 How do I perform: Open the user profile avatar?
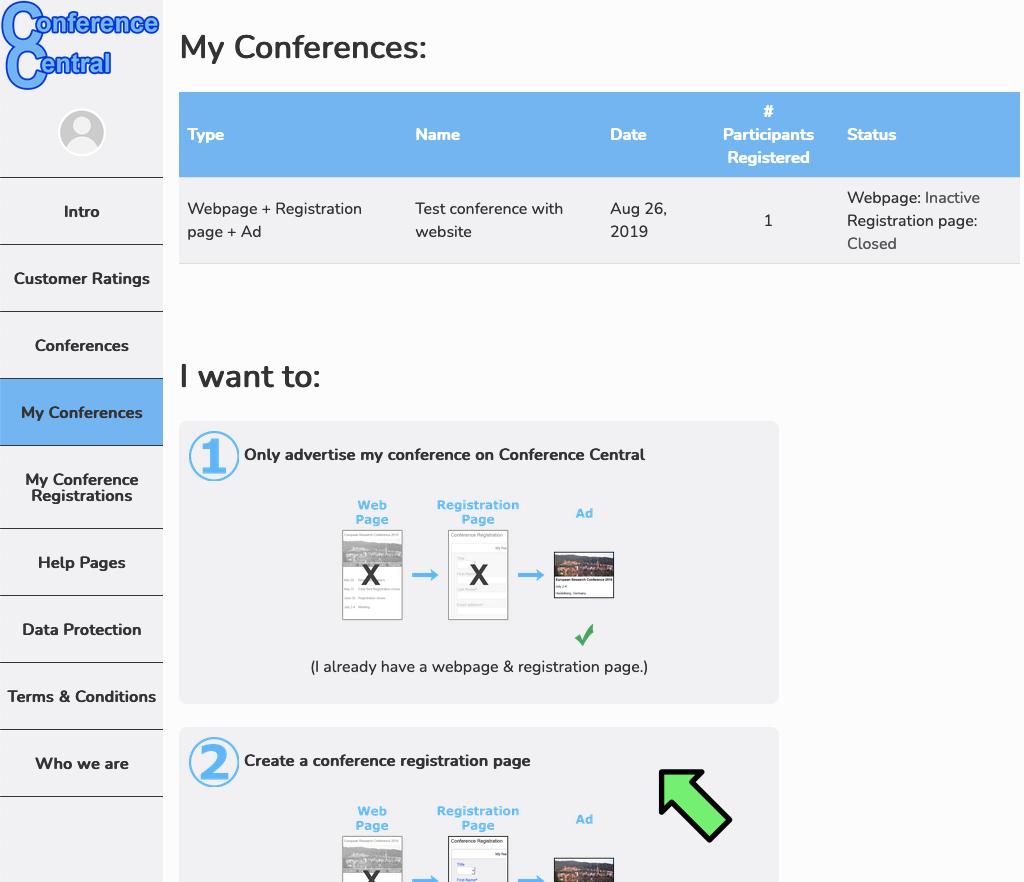(82, 132)
